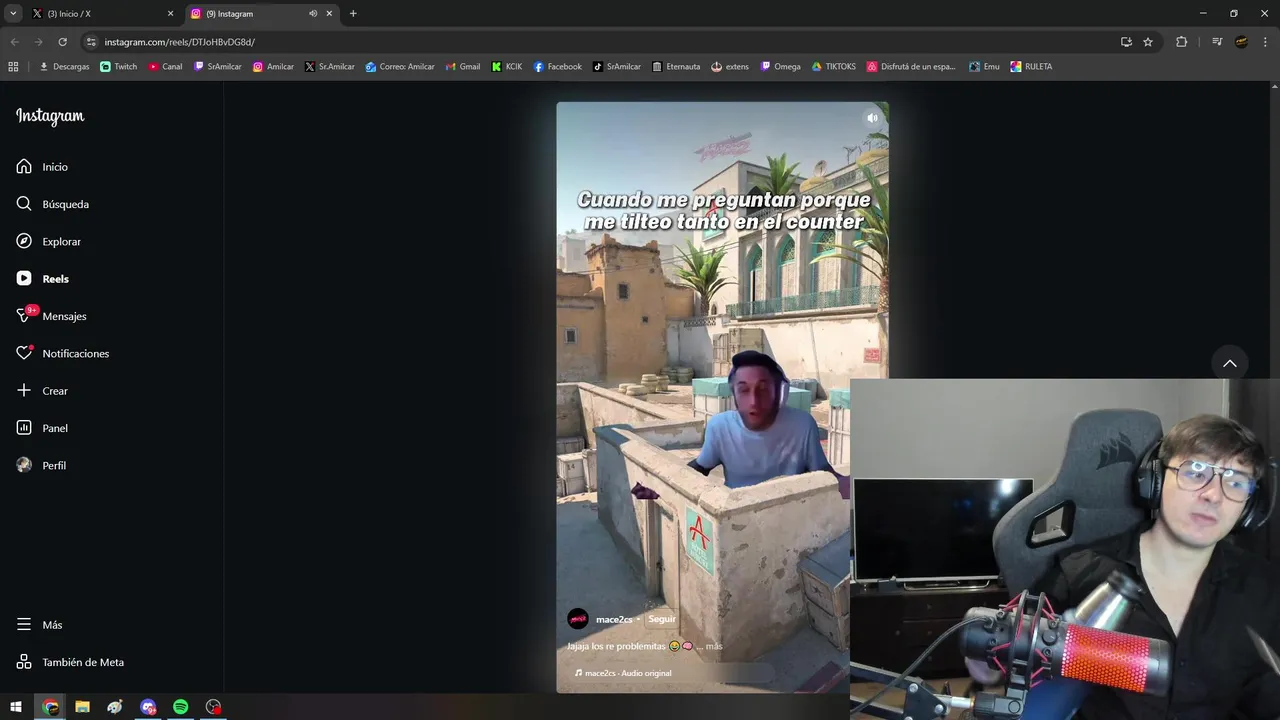1280x720 pixels.
Task: Open Disfrutá de un espa... bookmark
Action: click(911, 67)
